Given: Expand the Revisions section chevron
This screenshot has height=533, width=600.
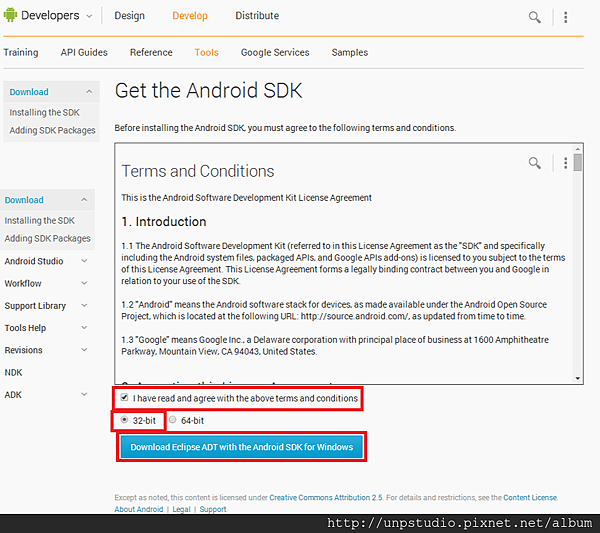Looking at the screenshot, I should point(84,349).
